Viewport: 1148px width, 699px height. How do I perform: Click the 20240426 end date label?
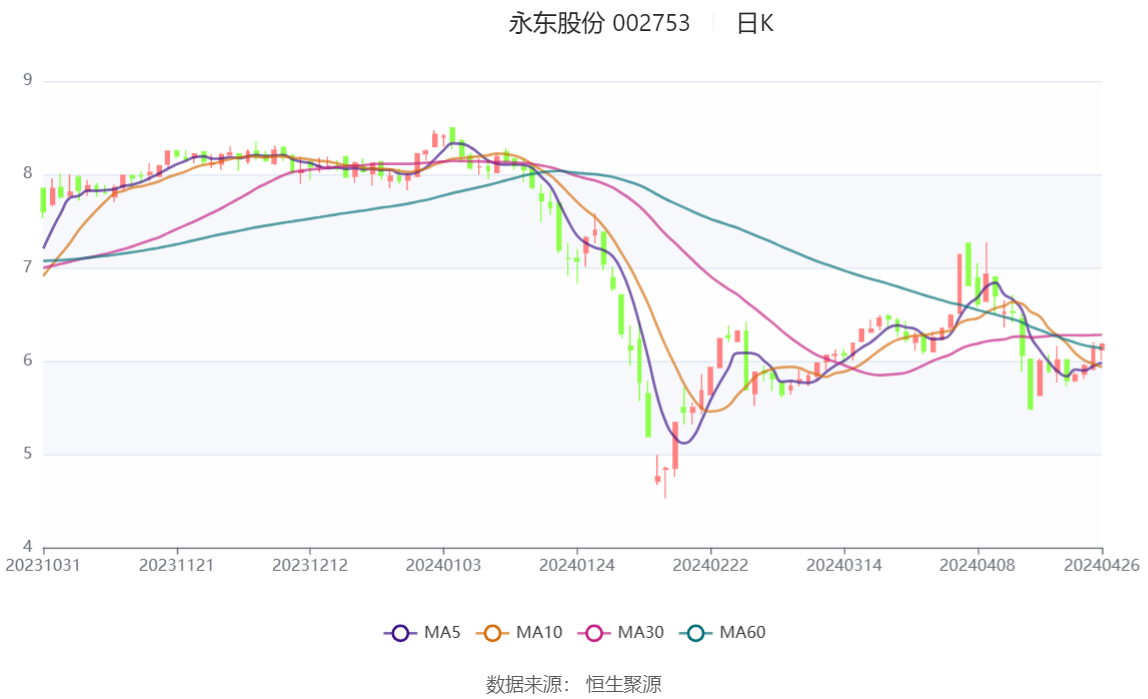[x=1102, y=566]
